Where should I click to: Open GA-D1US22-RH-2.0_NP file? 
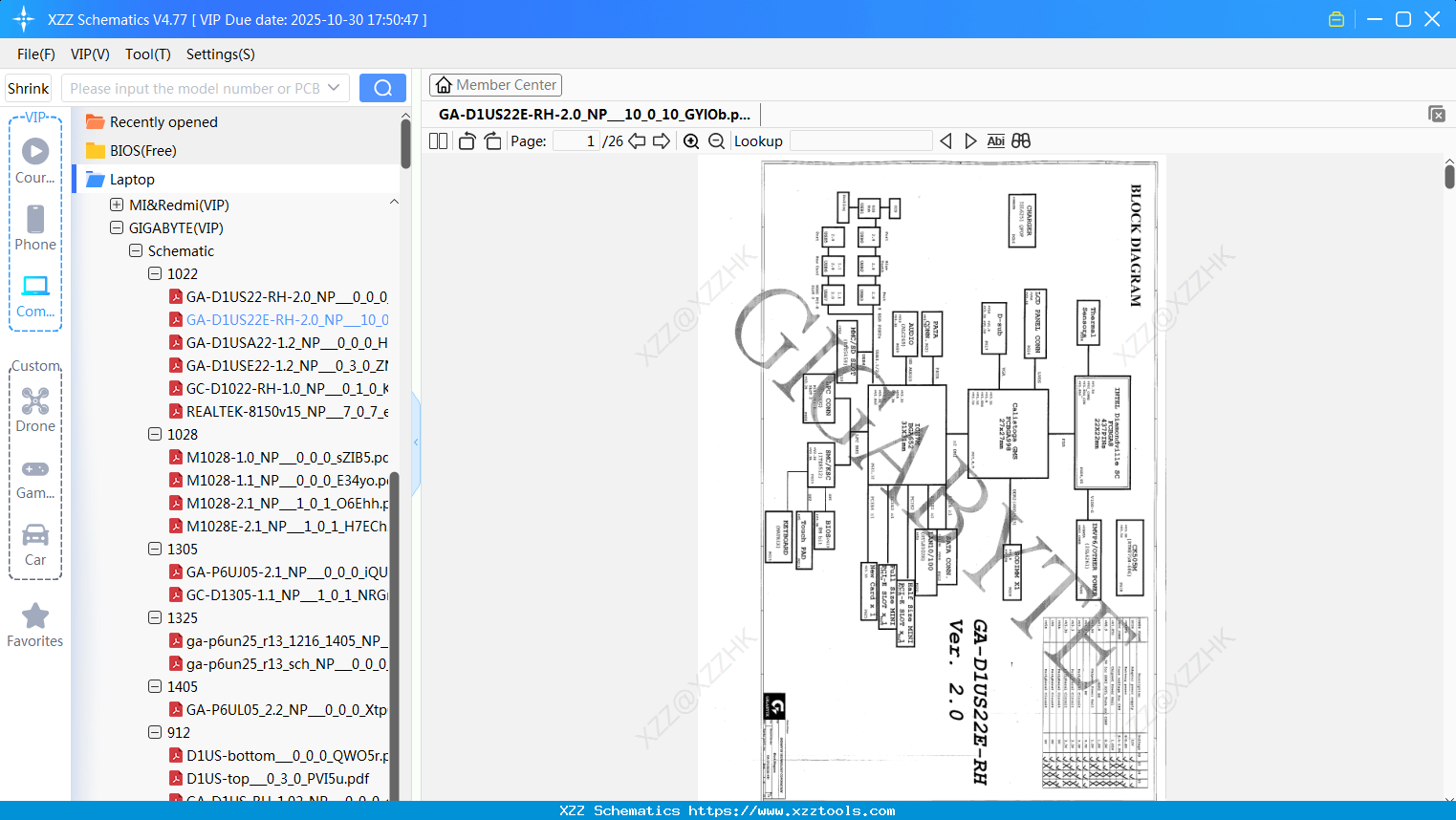287,296
